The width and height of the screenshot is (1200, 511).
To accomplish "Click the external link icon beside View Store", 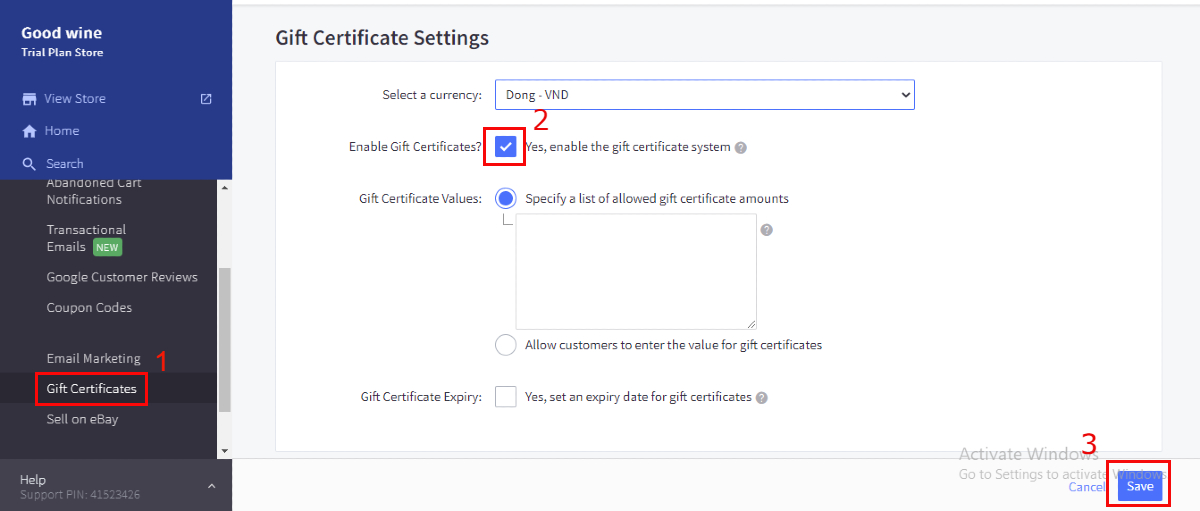I will (206, 99).
